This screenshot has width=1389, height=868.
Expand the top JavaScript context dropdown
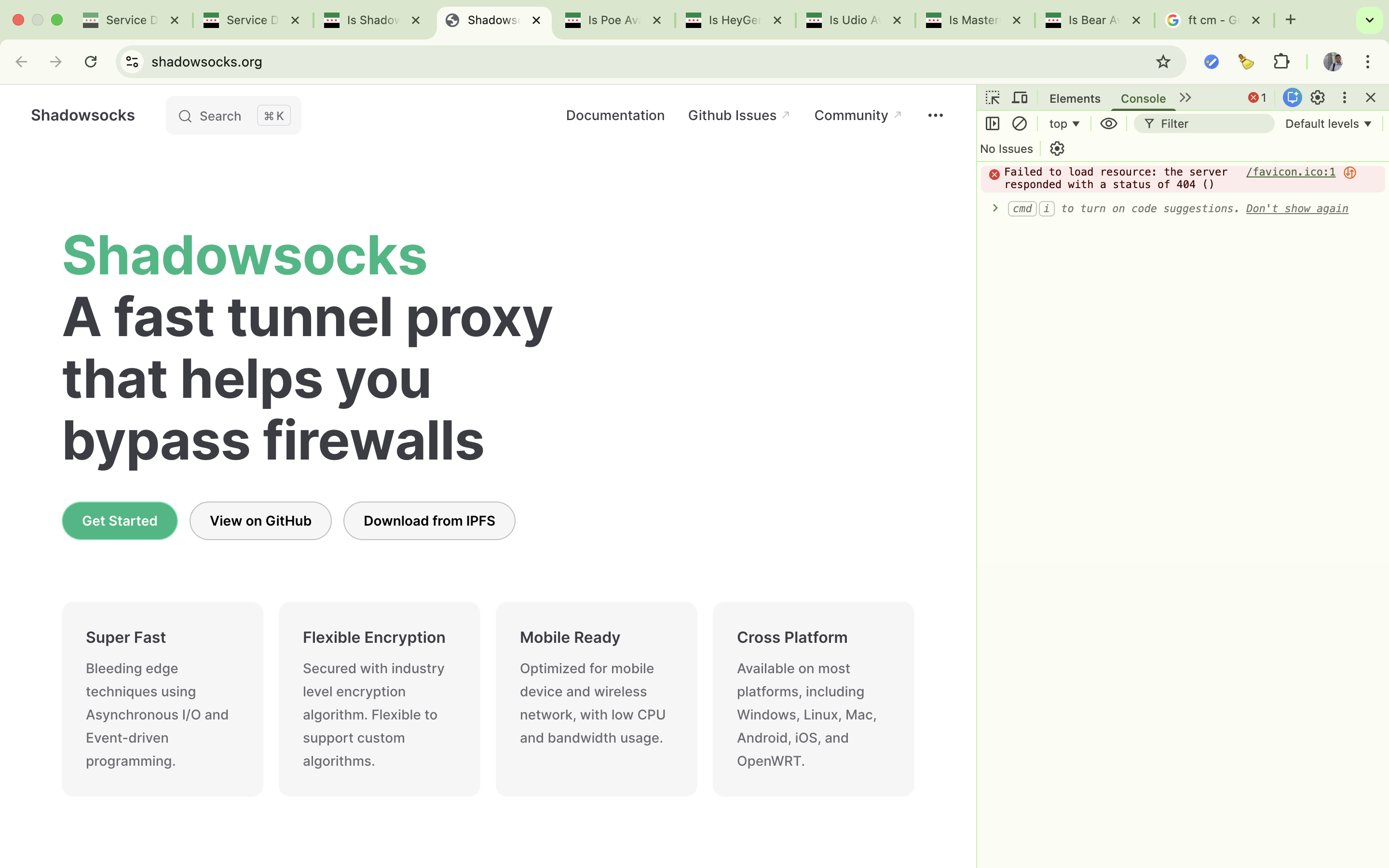(1063, 123)
